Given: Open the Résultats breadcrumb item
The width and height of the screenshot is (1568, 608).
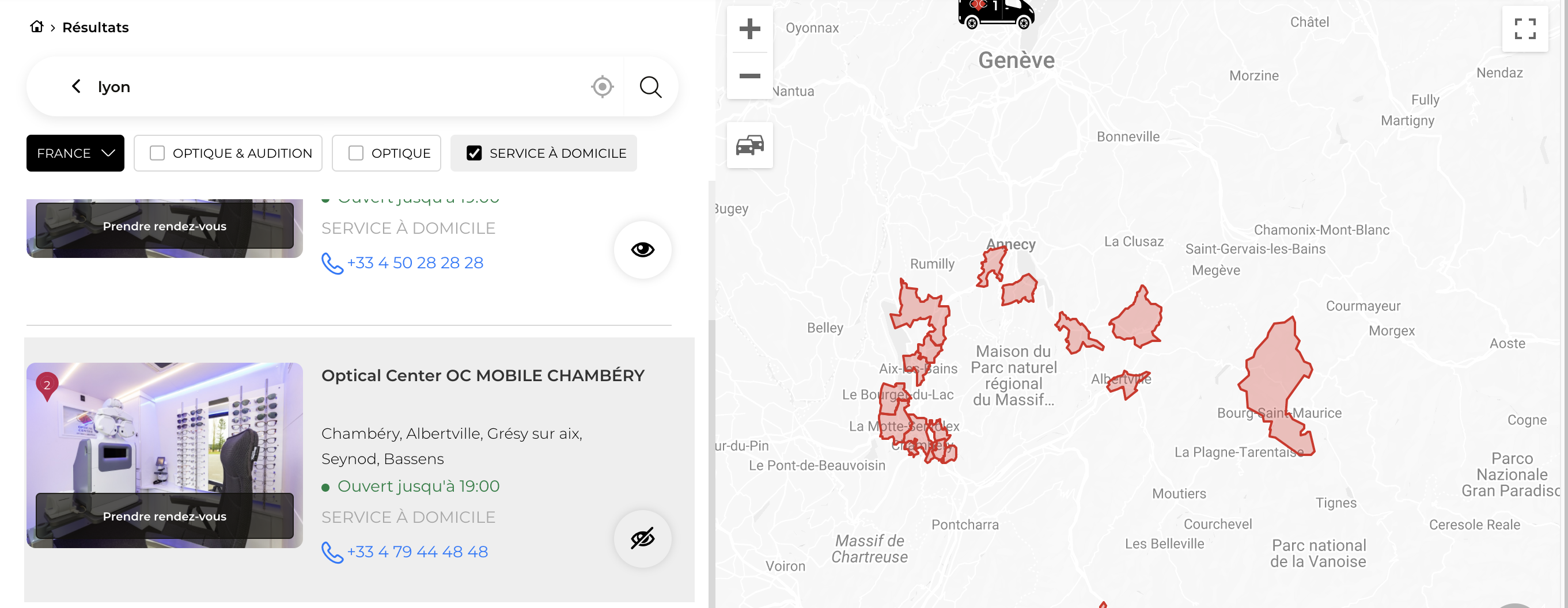Looking at the screenshot, I should click(x=96, y=28).
